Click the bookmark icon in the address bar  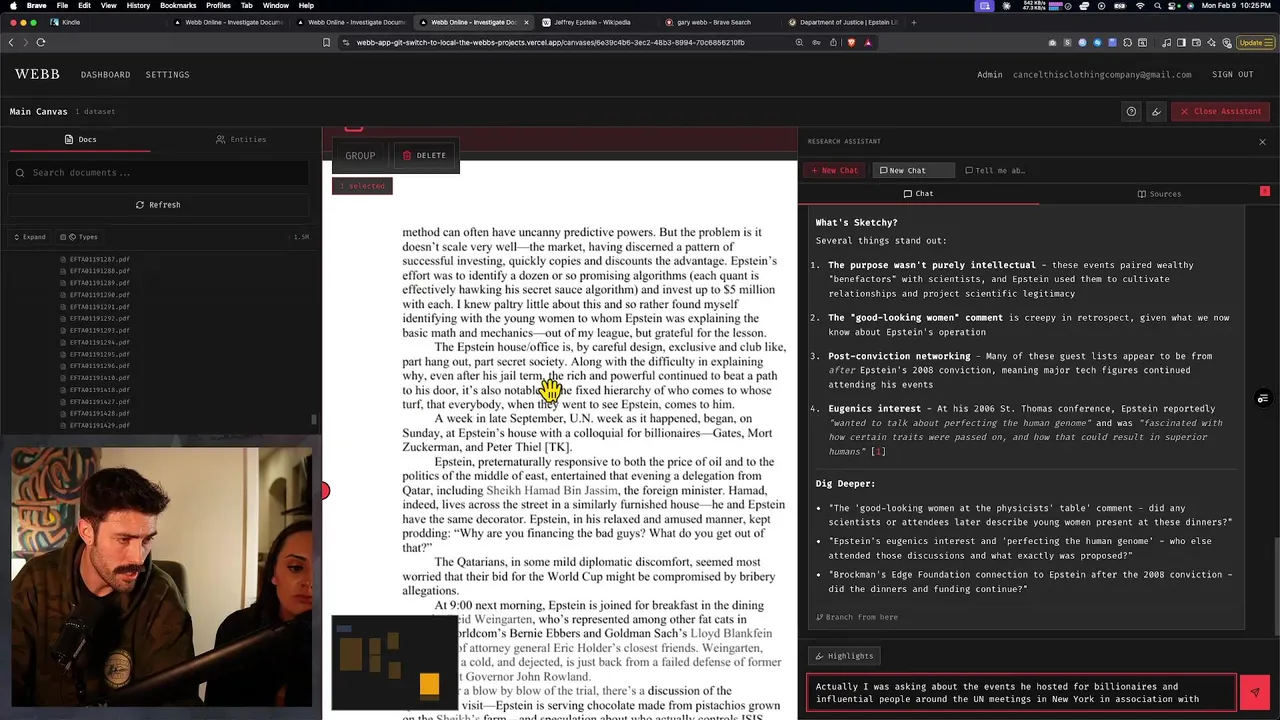pos(326,42)
